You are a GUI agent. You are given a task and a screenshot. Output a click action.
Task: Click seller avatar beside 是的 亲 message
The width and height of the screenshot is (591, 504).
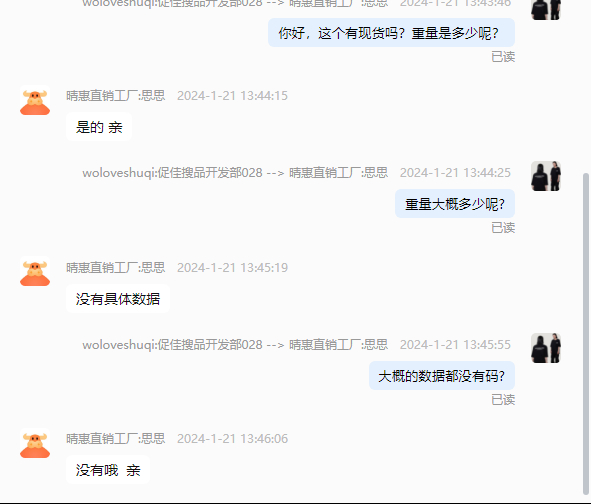(x=35, y=100)
